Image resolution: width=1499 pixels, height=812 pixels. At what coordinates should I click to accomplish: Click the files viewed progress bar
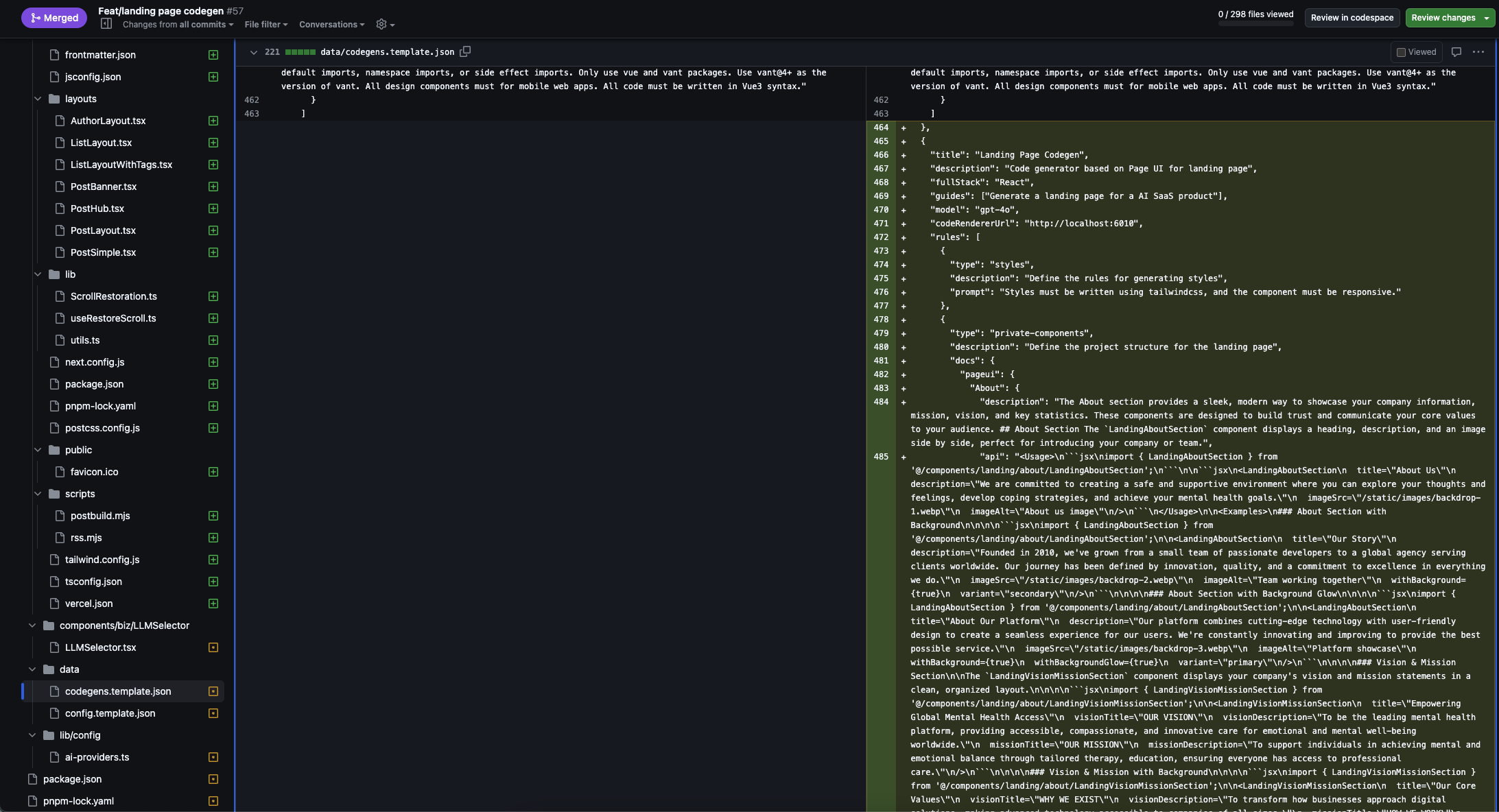click(1255, 24)
